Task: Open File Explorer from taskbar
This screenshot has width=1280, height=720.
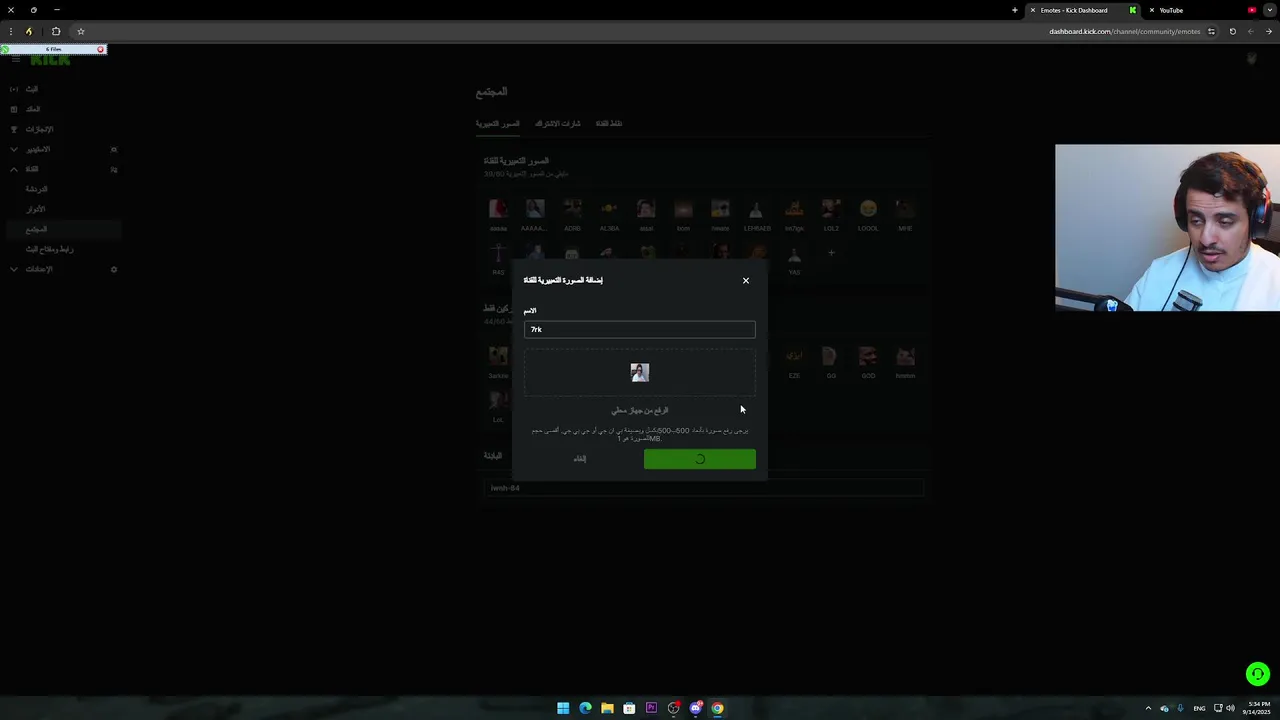Action: pos(607,708)
